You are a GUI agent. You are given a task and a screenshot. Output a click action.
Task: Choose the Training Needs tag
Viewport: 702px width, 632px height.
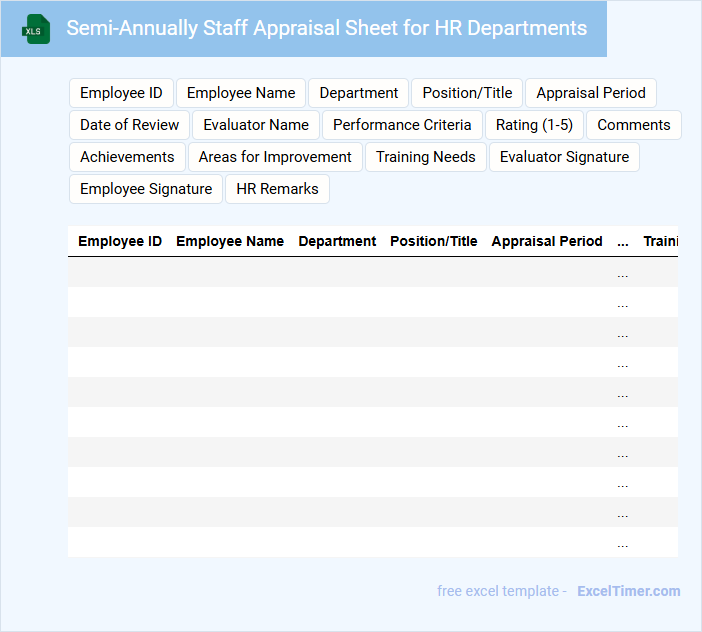point(426,157)
